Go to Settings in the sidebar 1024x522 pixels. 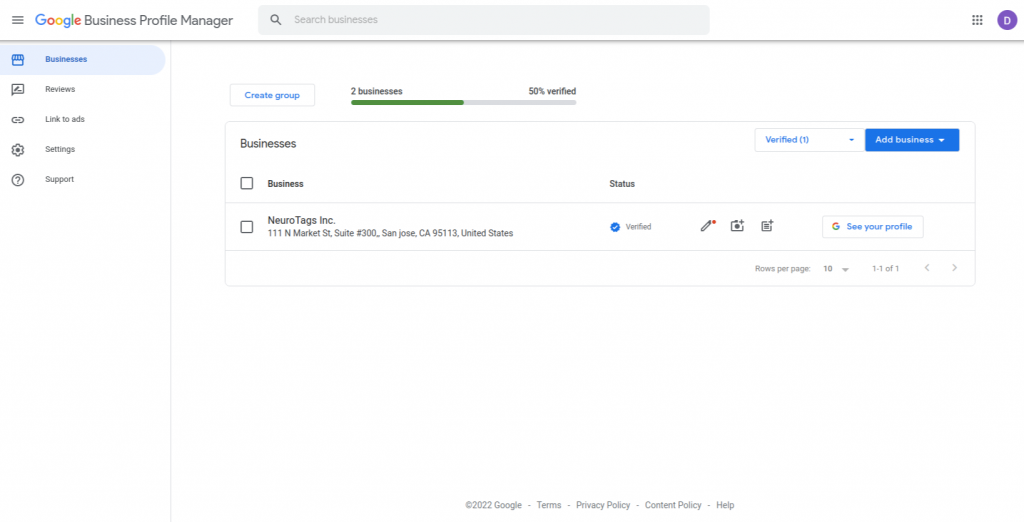(82, 150)
